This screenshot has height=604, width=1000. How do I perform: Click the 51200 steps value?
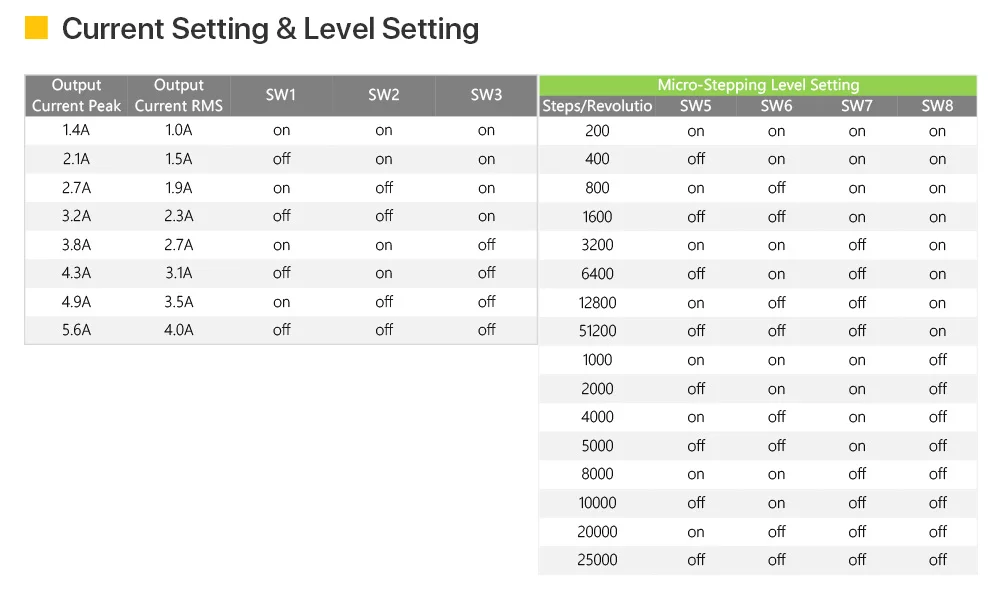(597, 331)
